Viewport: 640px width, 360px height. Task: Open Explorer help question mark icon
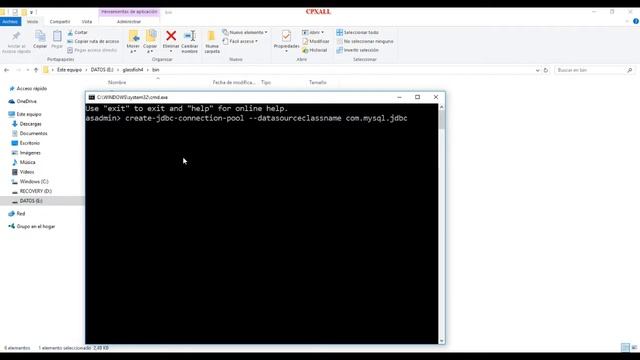coord(636,22)
